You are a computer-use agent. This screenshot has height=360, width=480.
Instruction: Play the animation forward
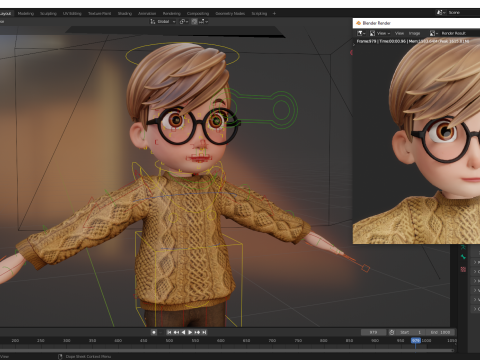pyautogui.click(x=190, y=332)
